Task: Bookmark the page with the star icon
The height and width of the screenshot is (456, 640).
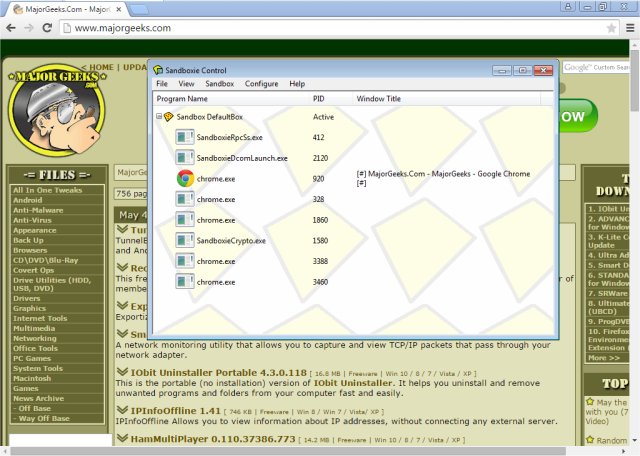Action: (612, 28)
